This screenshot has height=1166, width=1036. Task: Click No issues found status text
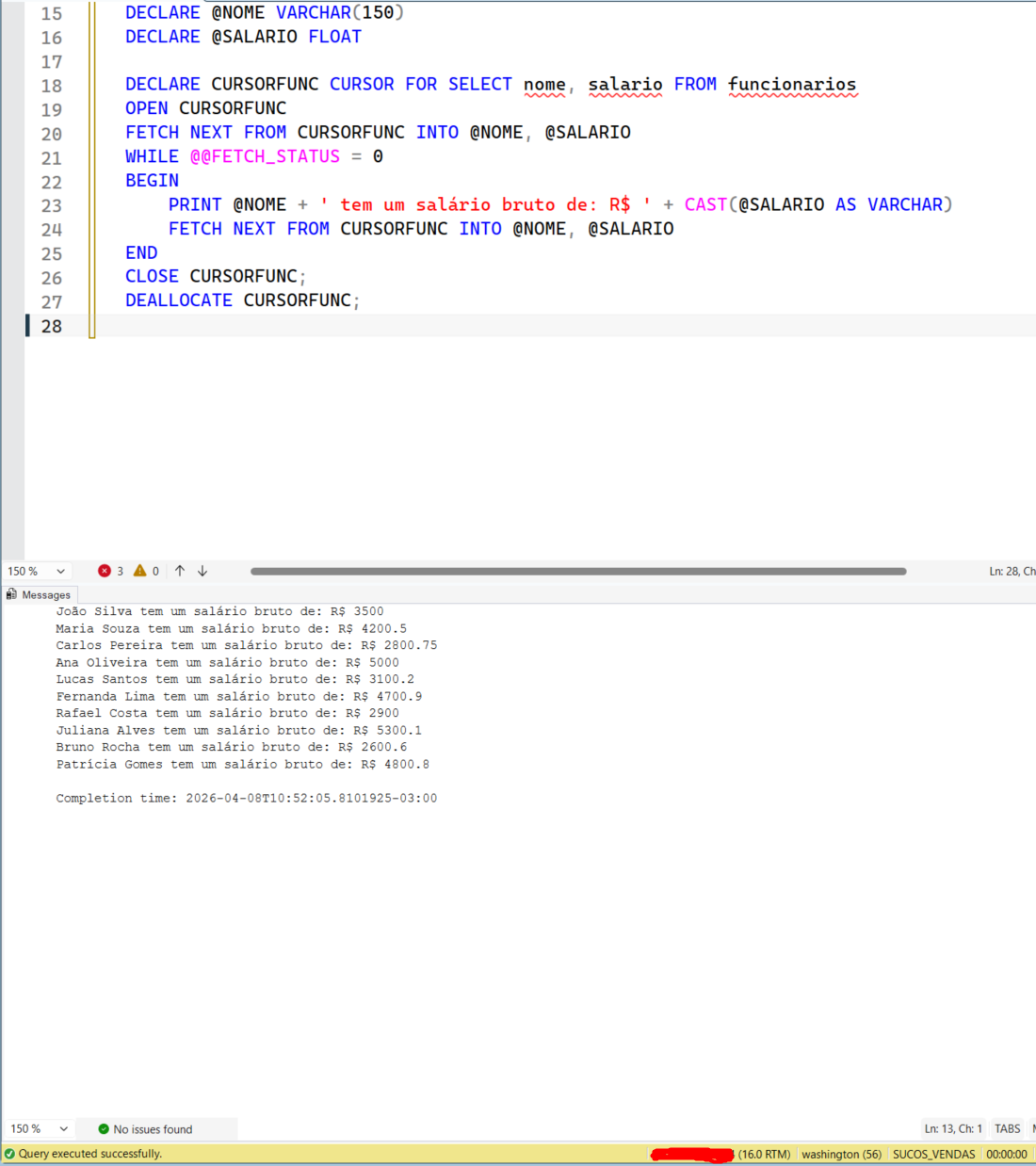[153, 1129]
